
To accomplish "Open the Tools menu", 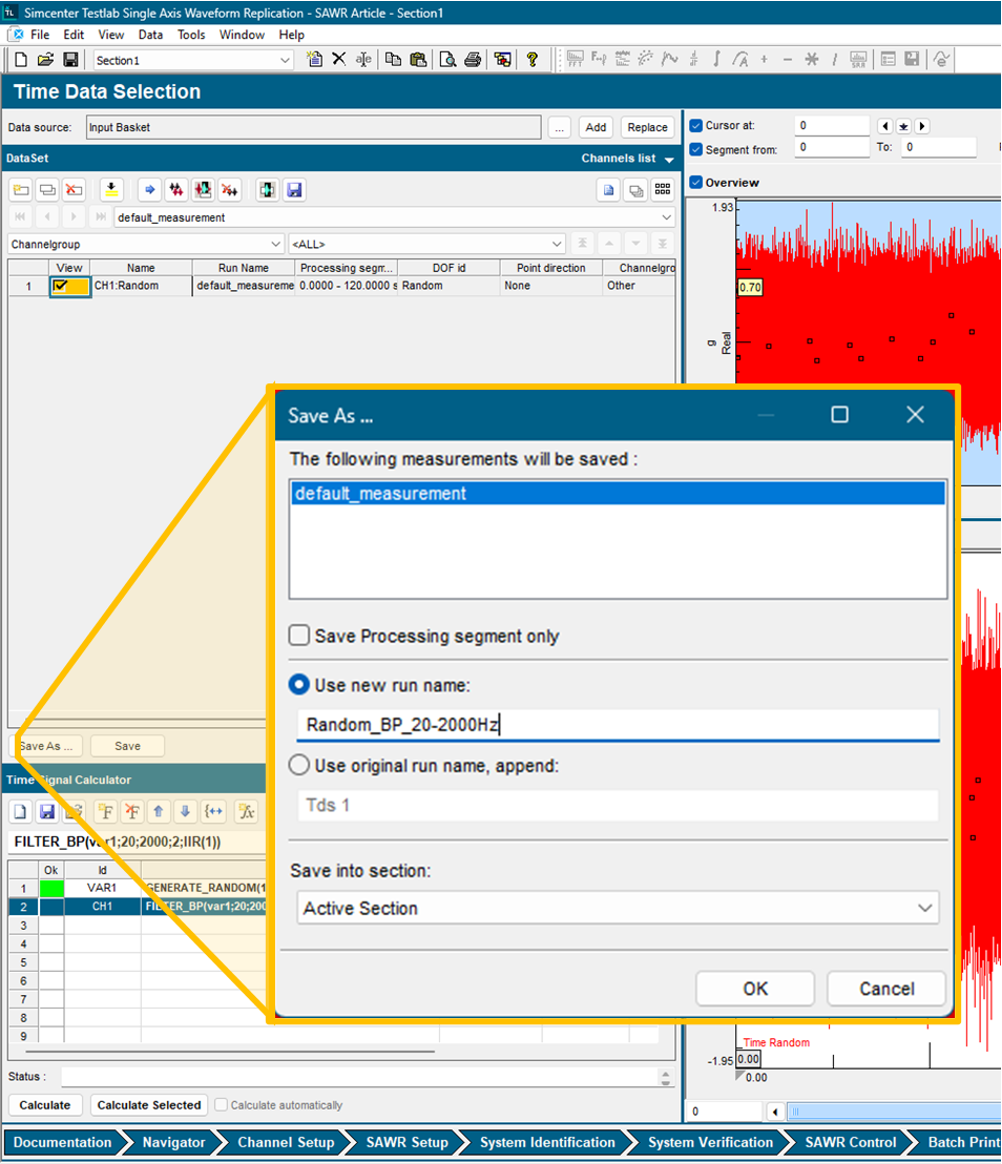I will pyautogui.click(x=191, y=35).
